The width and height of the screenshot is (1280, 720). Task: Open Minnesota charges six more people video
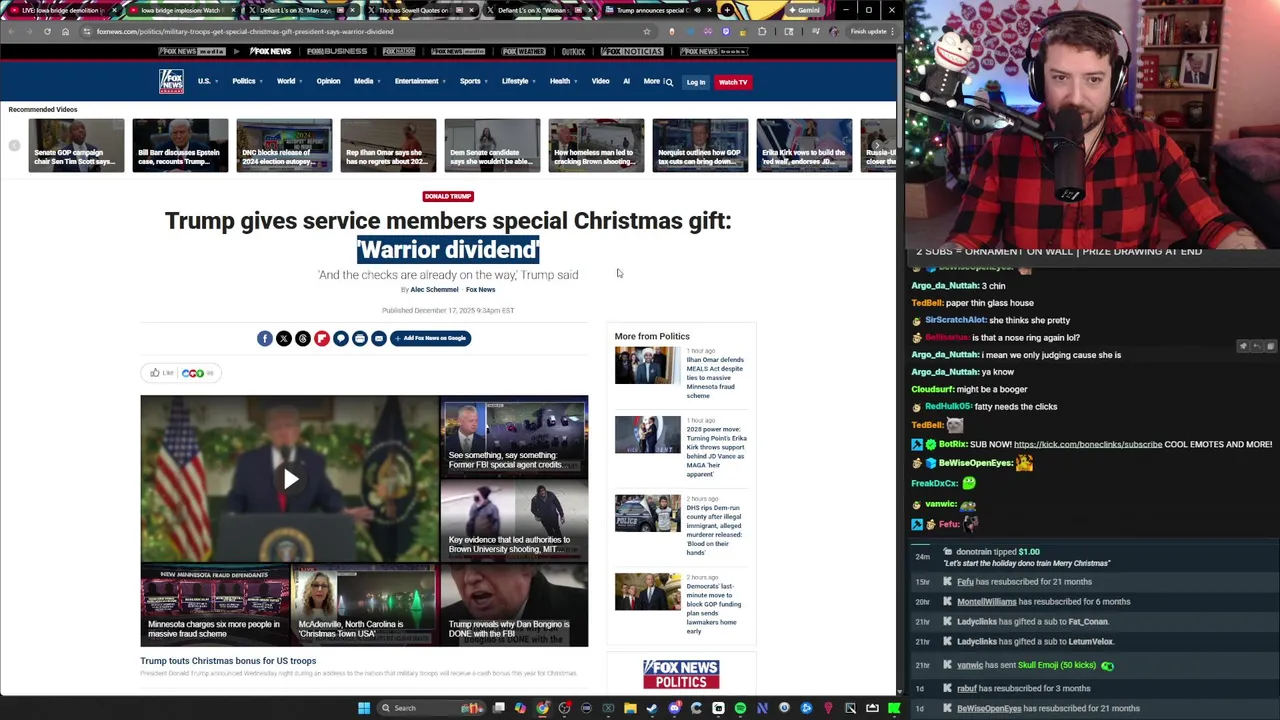coord(214,603)
